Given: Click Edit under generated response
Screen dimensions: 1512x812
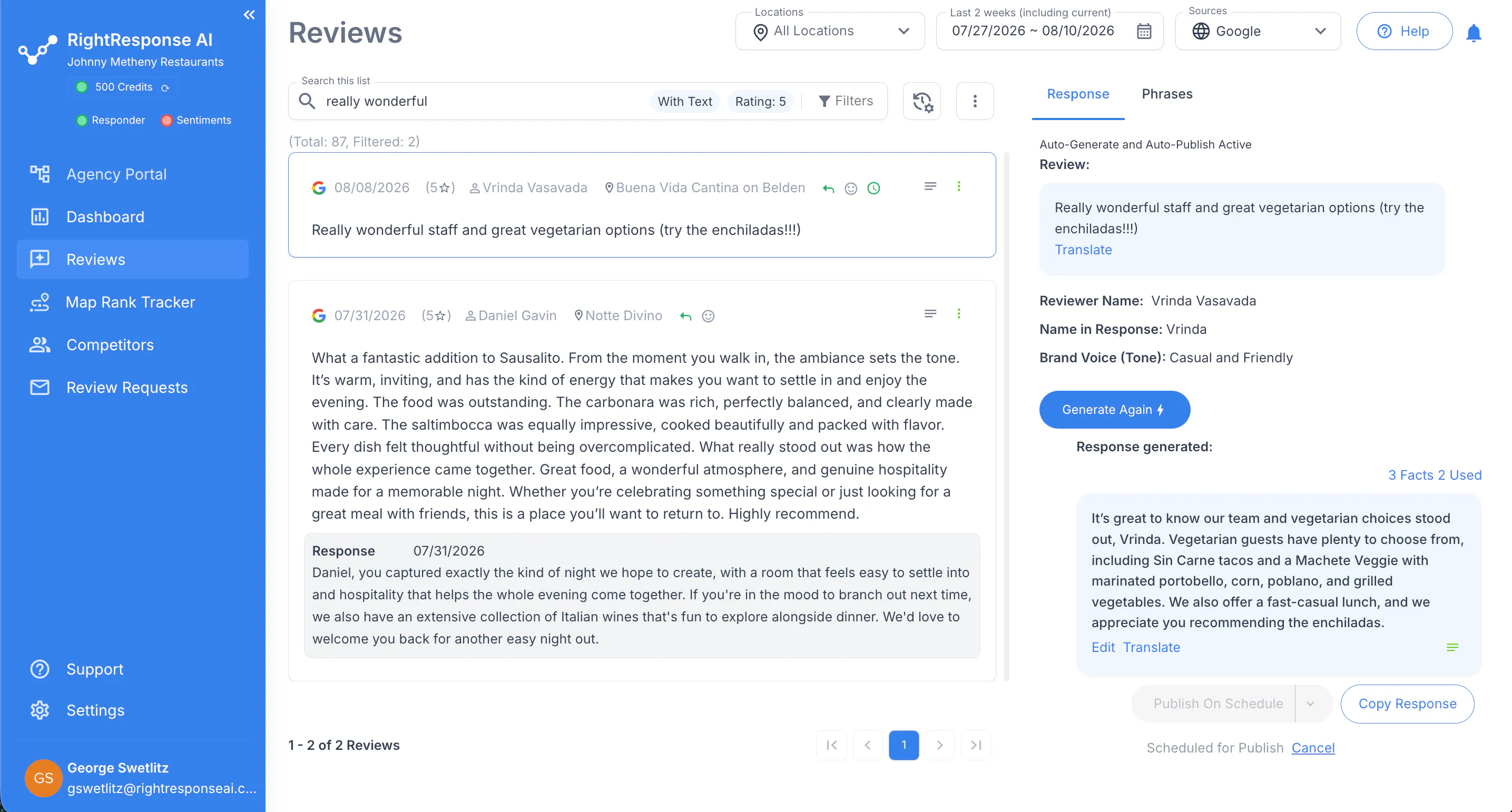Looking at the screenshot, I should click(1103, 647).
